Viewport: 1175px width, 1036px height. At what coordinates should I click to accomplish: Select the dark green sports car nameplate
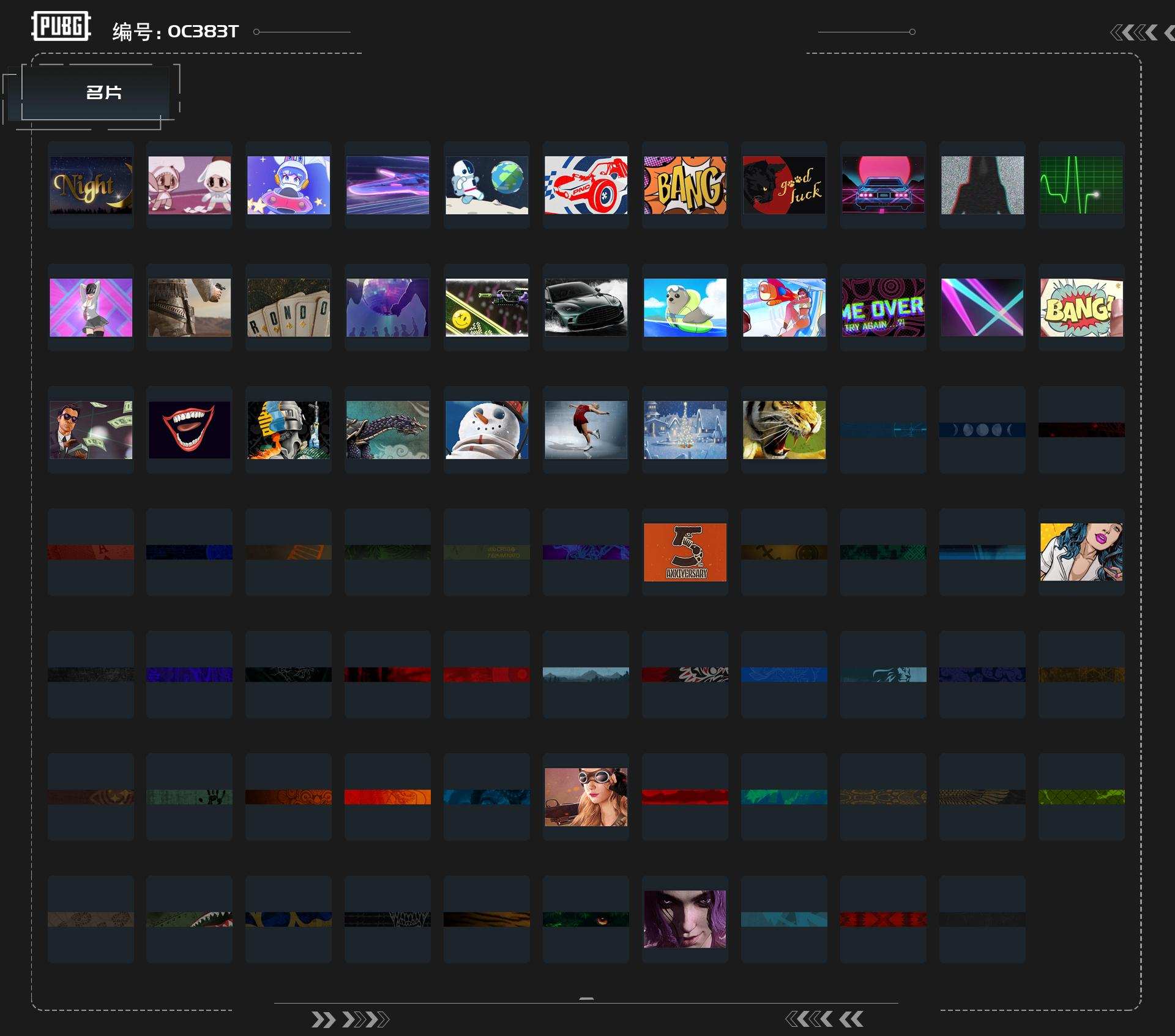(586, 307)
